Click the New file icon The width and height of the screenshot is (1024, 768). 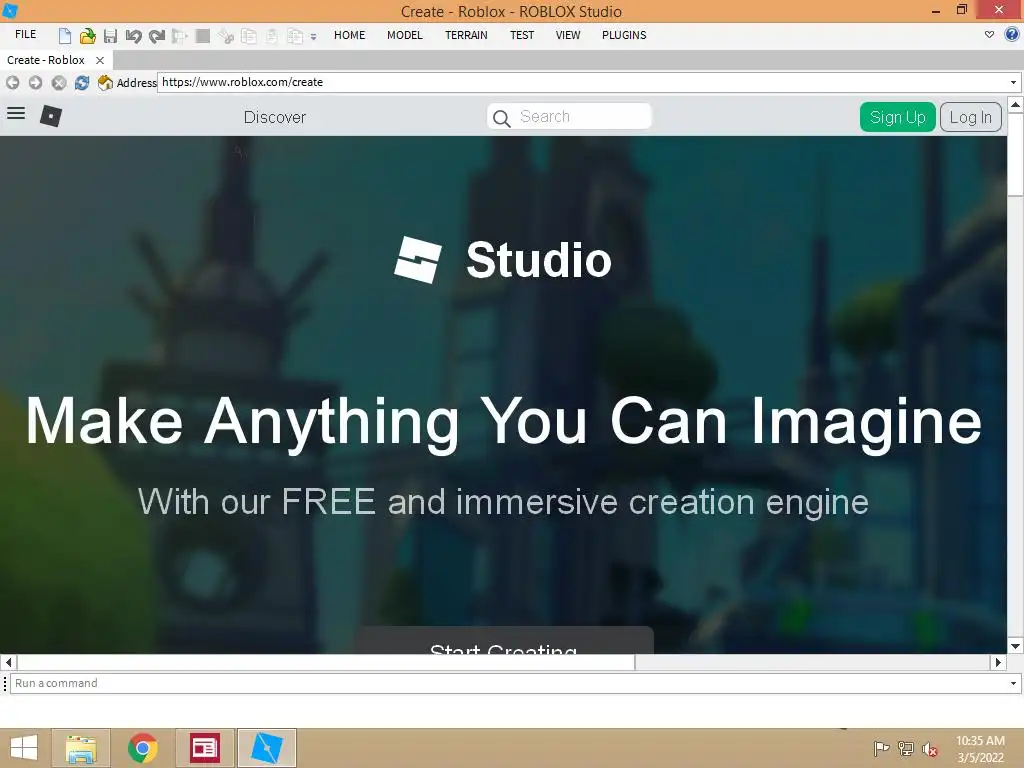pos(65,35)
